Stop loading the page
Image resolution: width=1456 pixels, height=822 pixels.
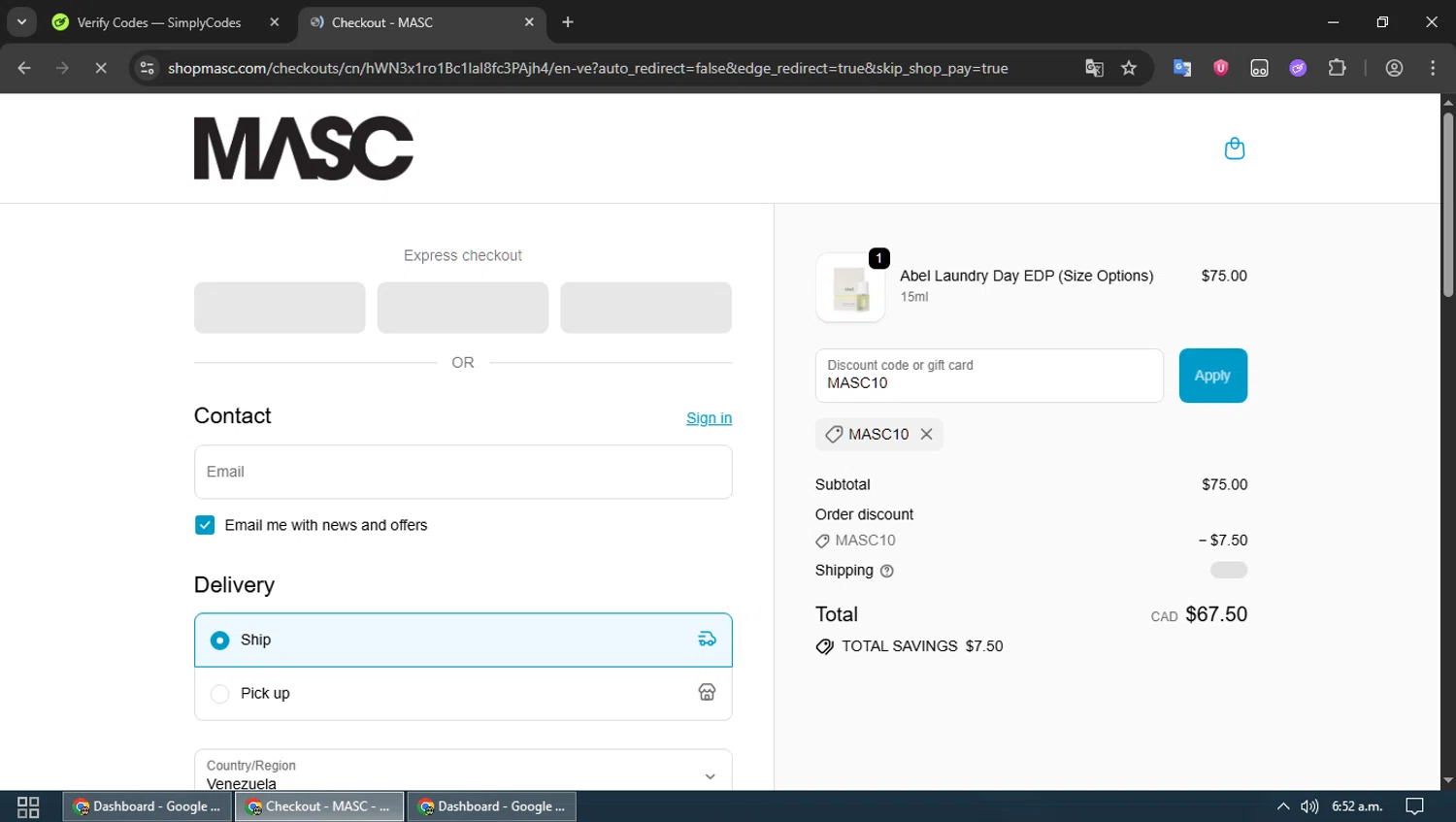tap(101, 68)
